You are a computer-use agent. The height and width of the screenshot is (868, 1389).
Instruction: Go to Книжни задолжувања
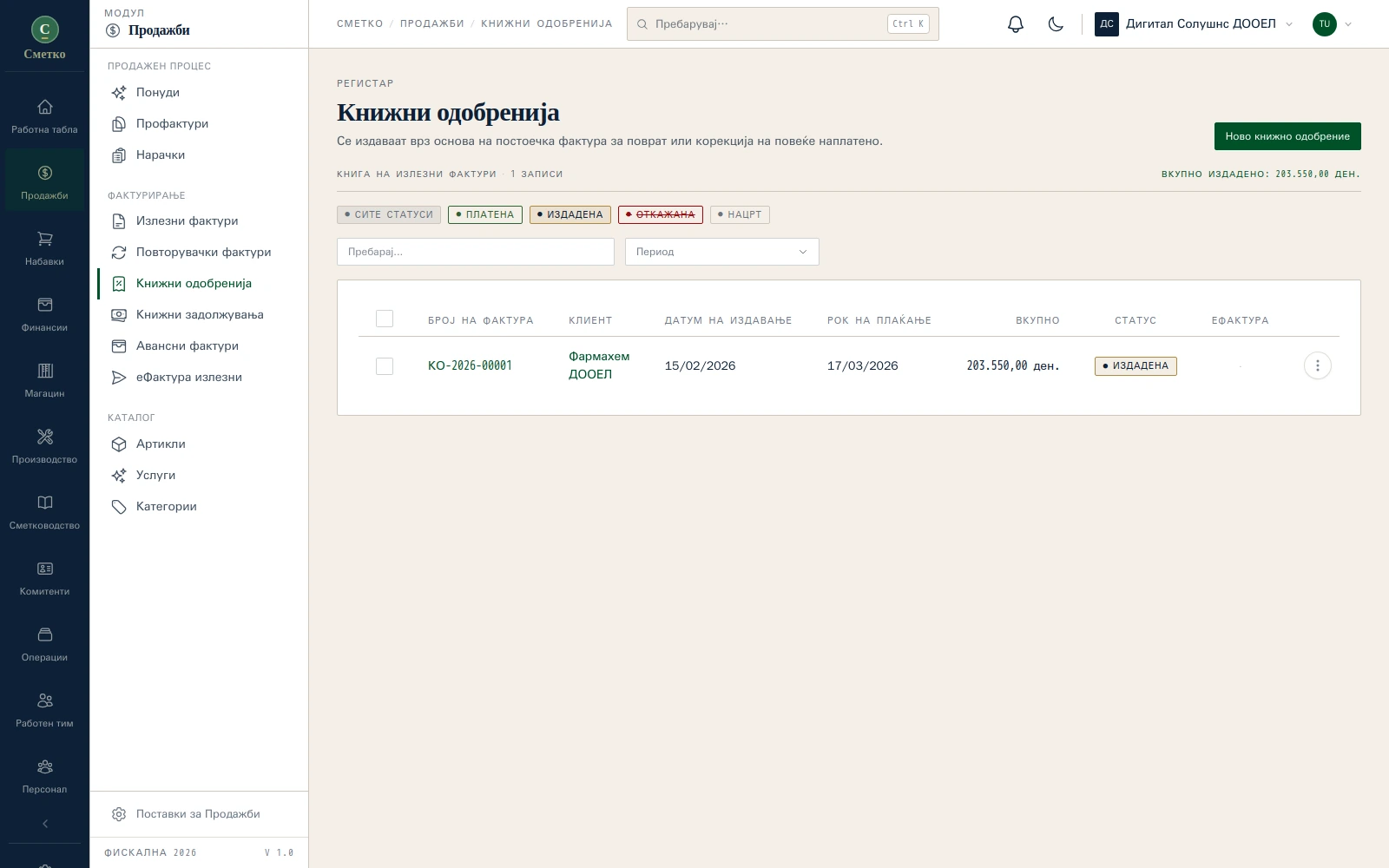coord(200,314)
